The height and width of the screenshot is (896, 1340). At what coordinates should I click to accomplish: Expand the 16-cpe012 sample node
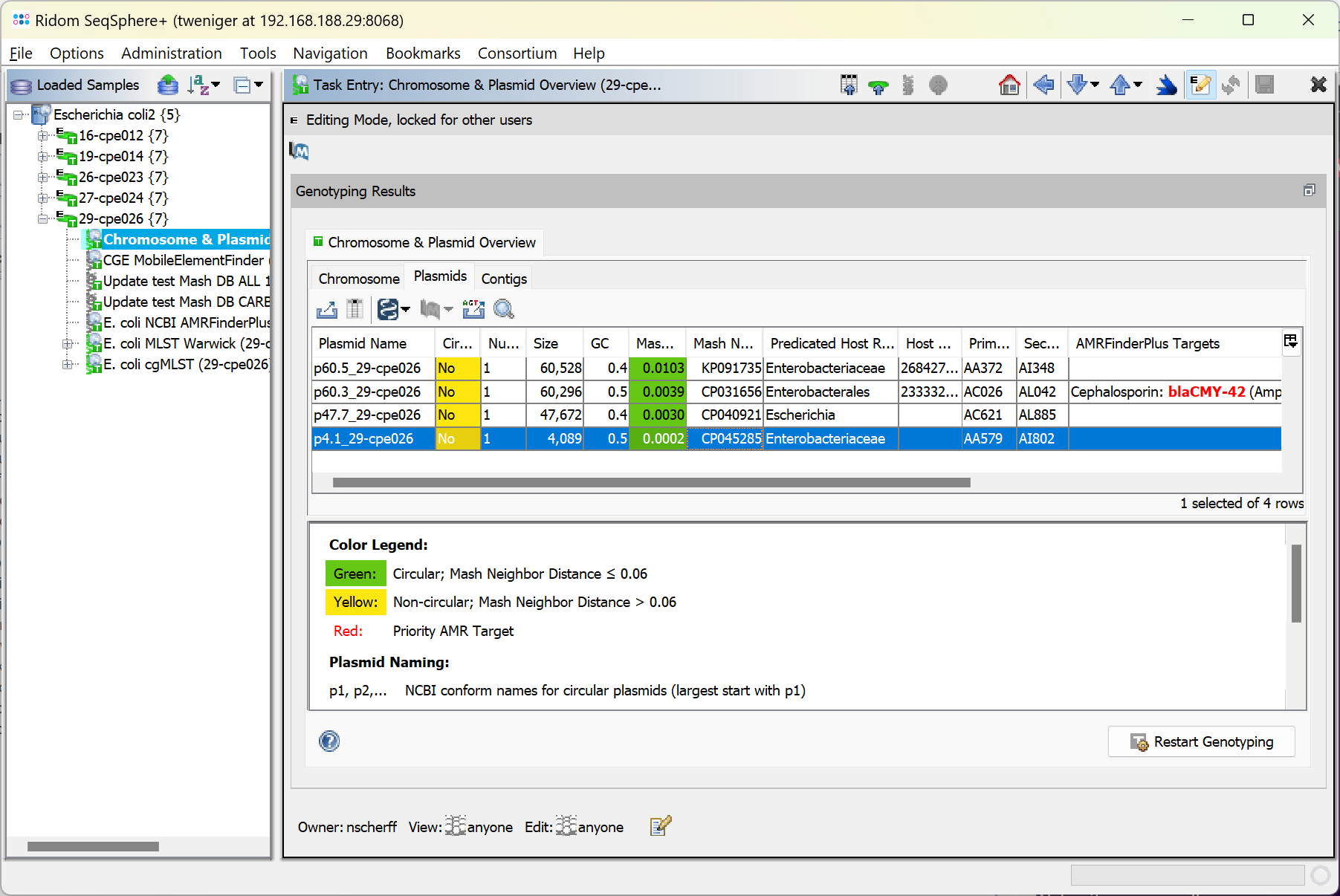[x=43, y=136]
